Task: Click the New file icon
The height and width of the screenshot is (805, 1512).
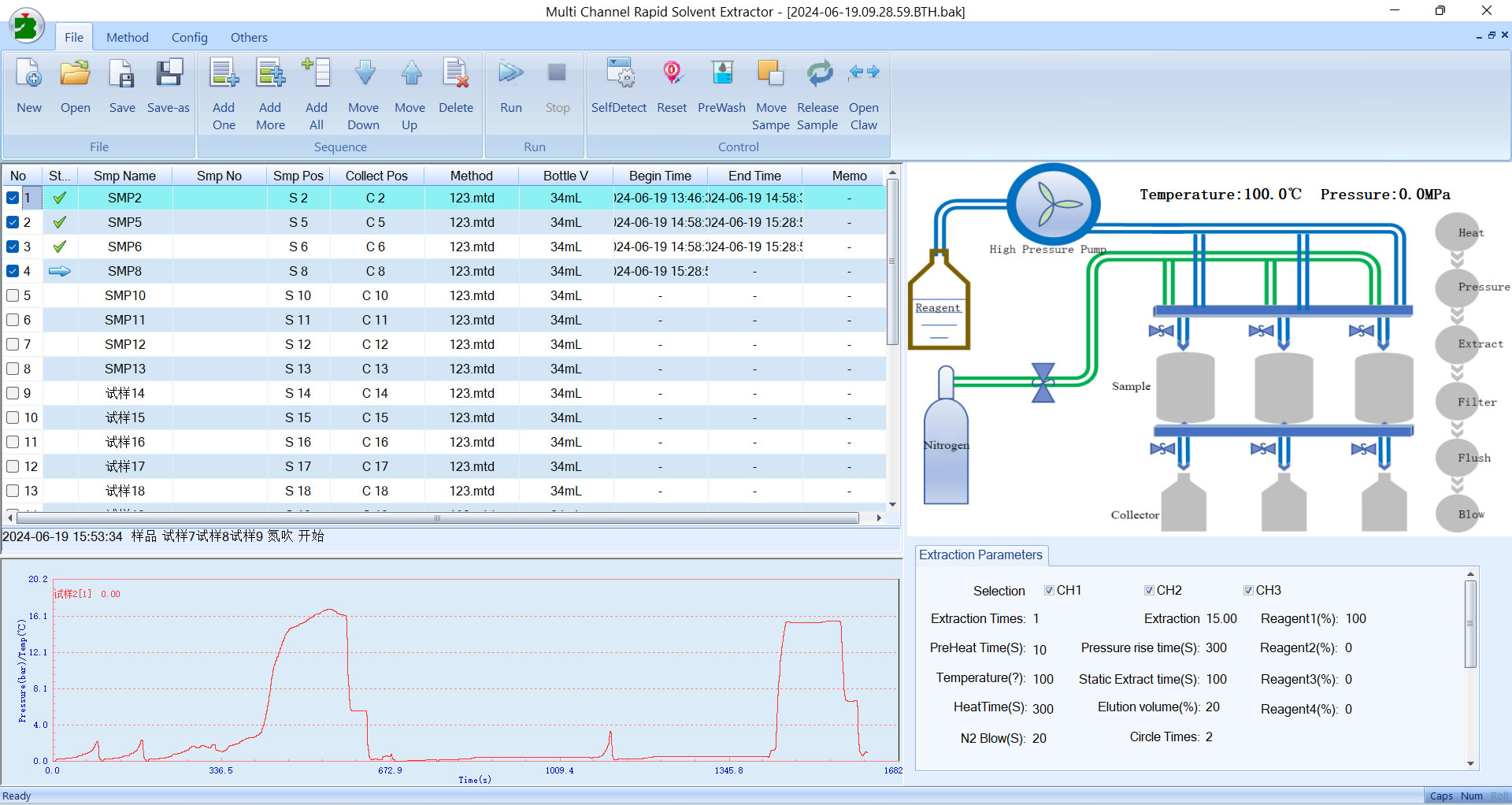Action: click(x=29, y=73)
